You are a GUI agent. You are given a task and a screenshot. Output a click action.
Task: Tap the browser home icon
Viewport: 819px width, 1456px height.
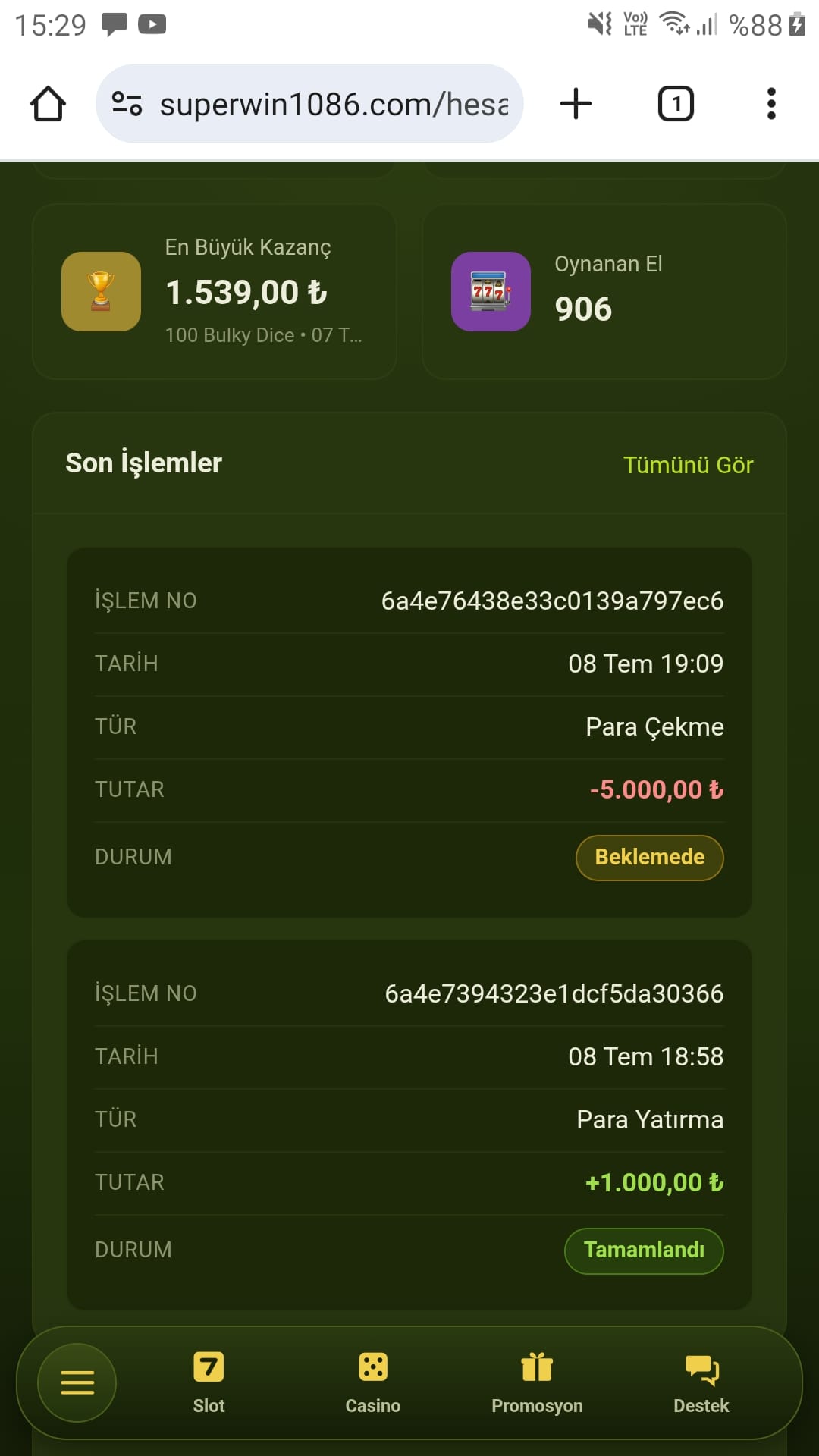[48, 104]
